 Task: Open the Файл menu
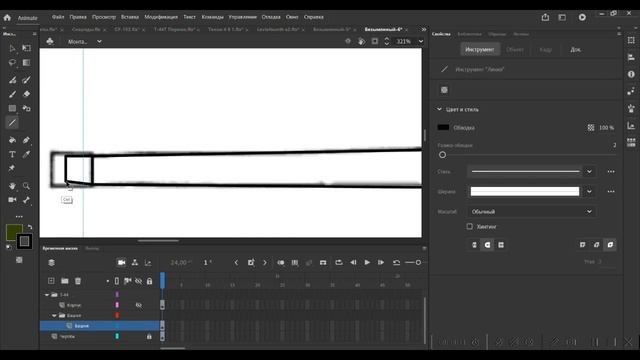[x=58, y=17]
